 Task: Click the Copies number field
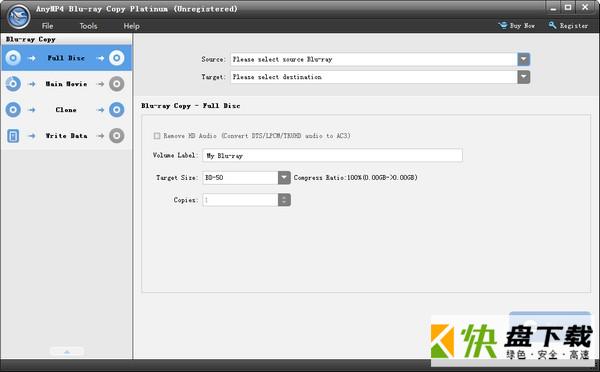coord(240,200)
